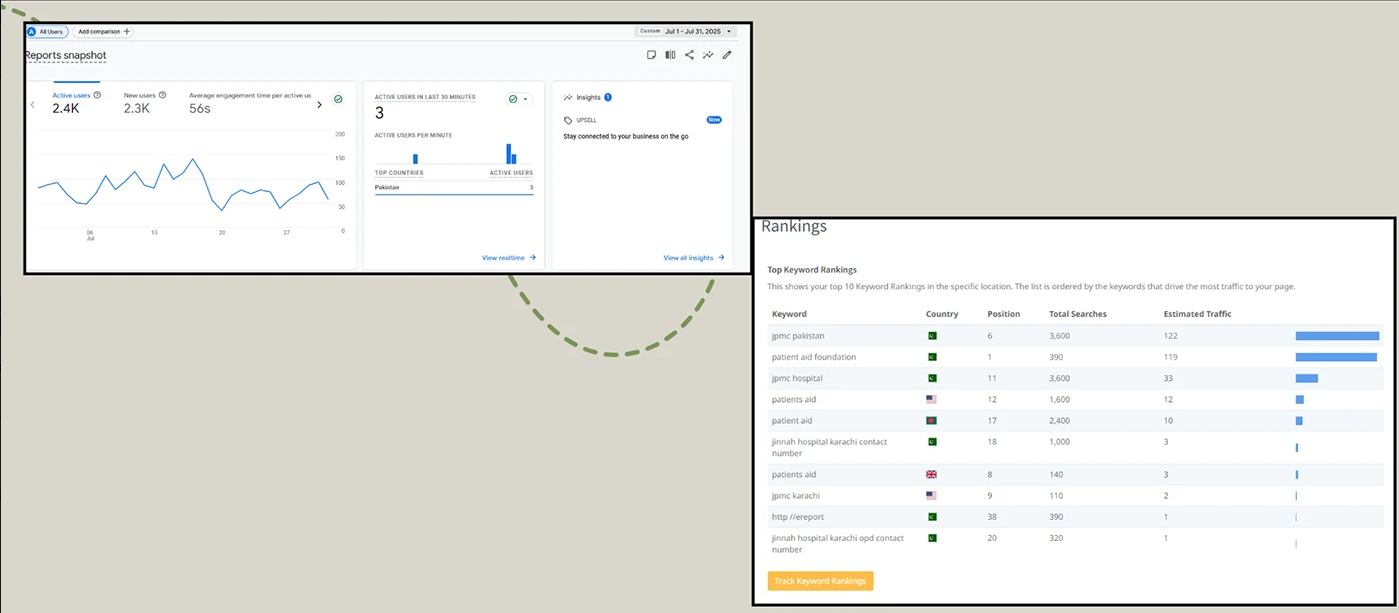Click the Pakistan flag in jpmc pakistan row
This screenshot has height=613, width=1399.
(932, 336)
